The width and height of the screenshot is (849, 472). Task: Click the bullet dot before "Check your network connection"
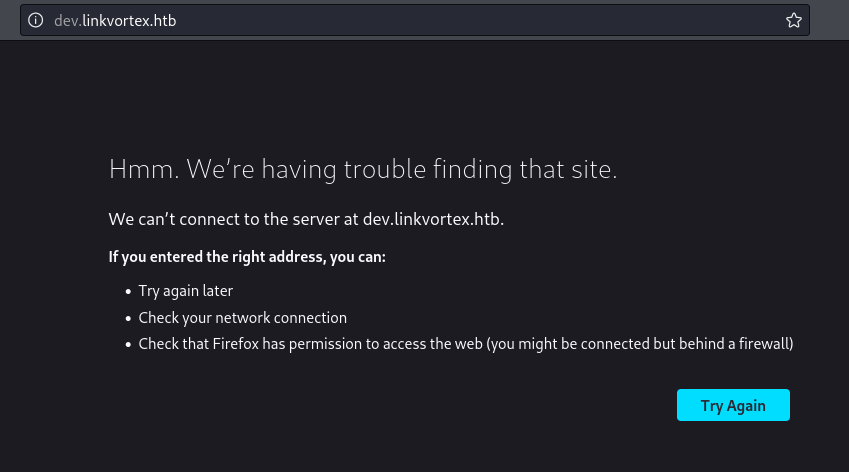[128, 319]
